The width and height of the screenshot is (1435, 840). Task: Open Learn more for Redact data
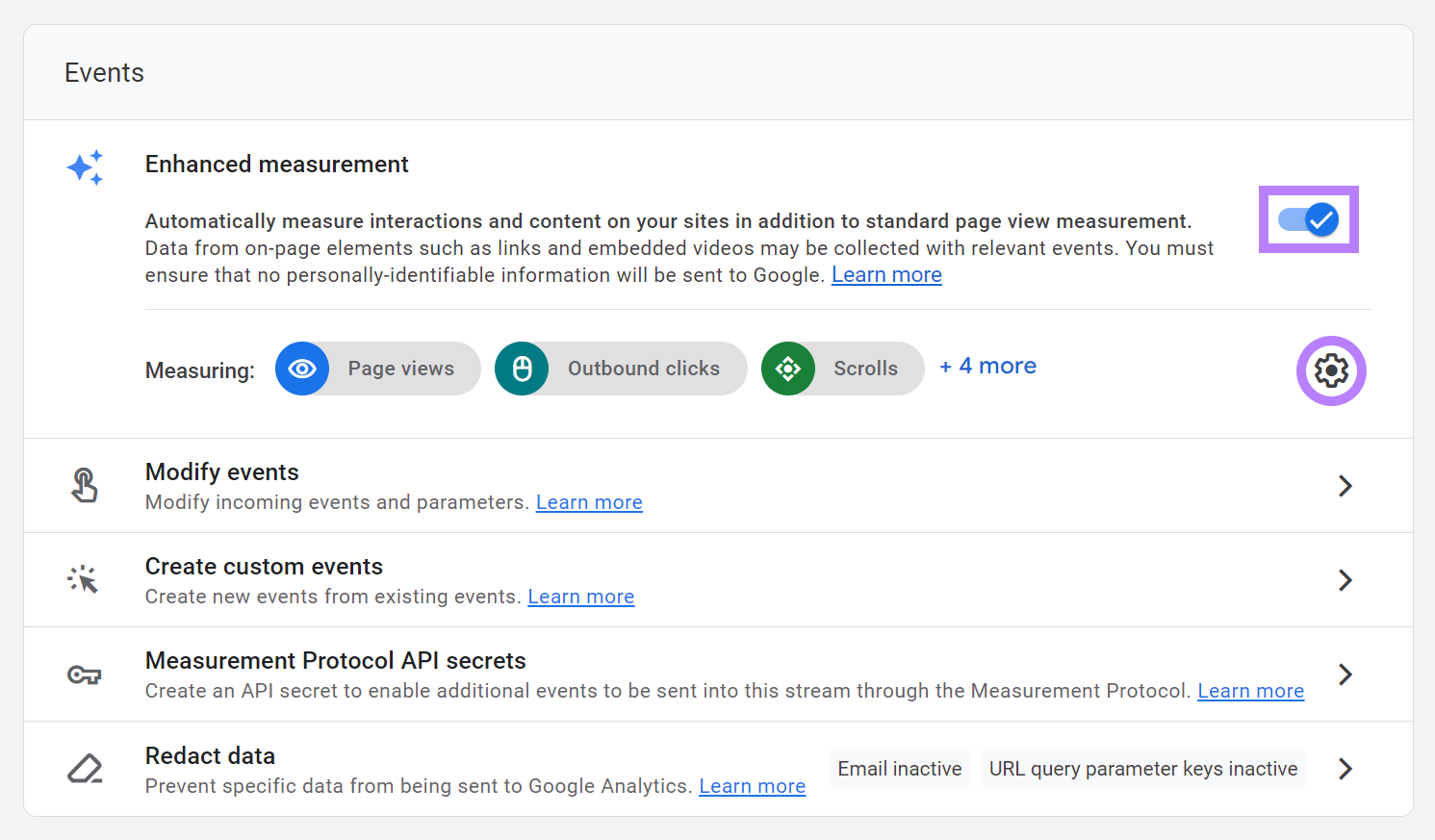752,786
